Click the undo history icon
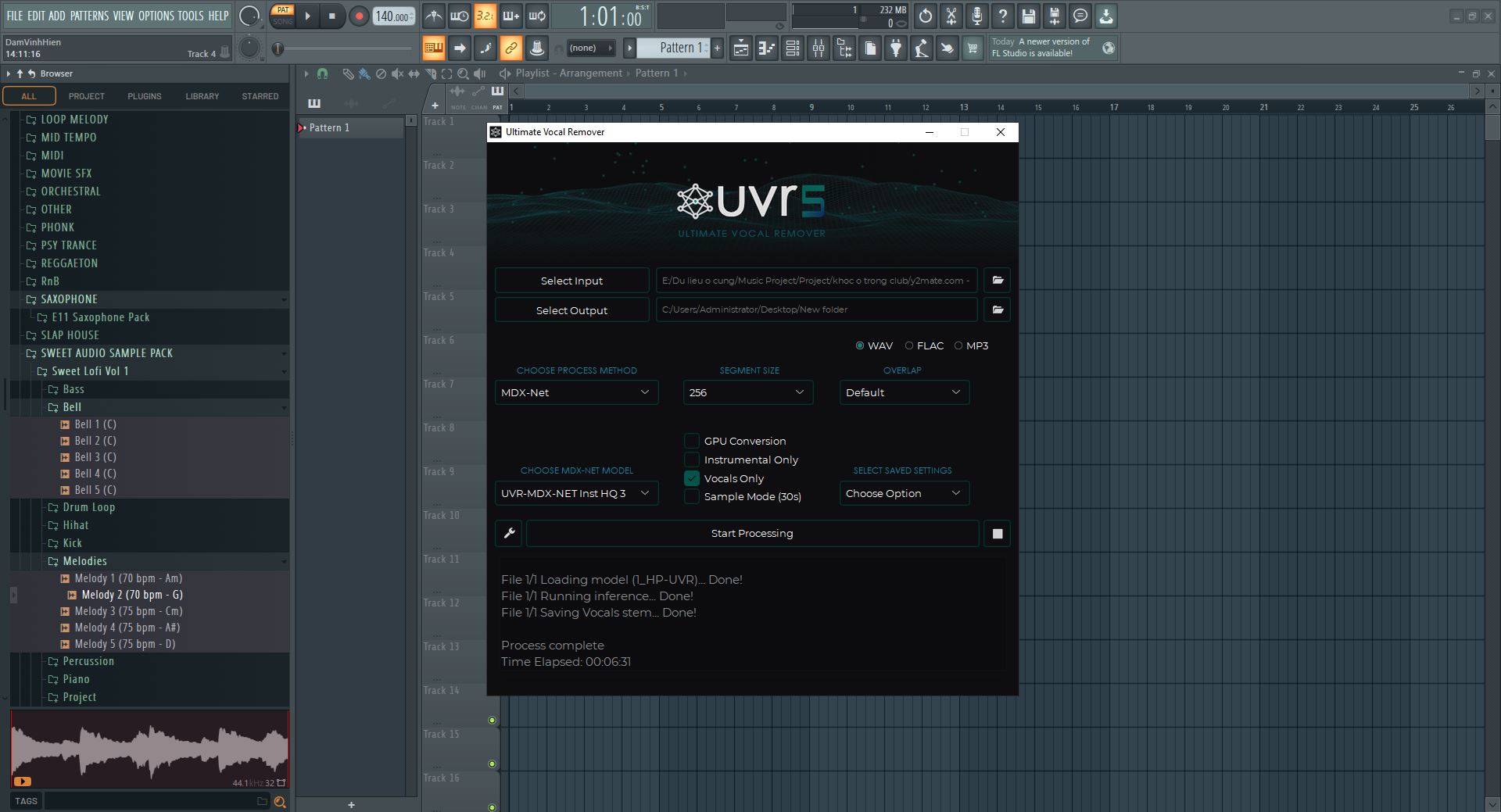Image resolution: width=1501 pixels, height=812 pixels. tap(926, 16)
